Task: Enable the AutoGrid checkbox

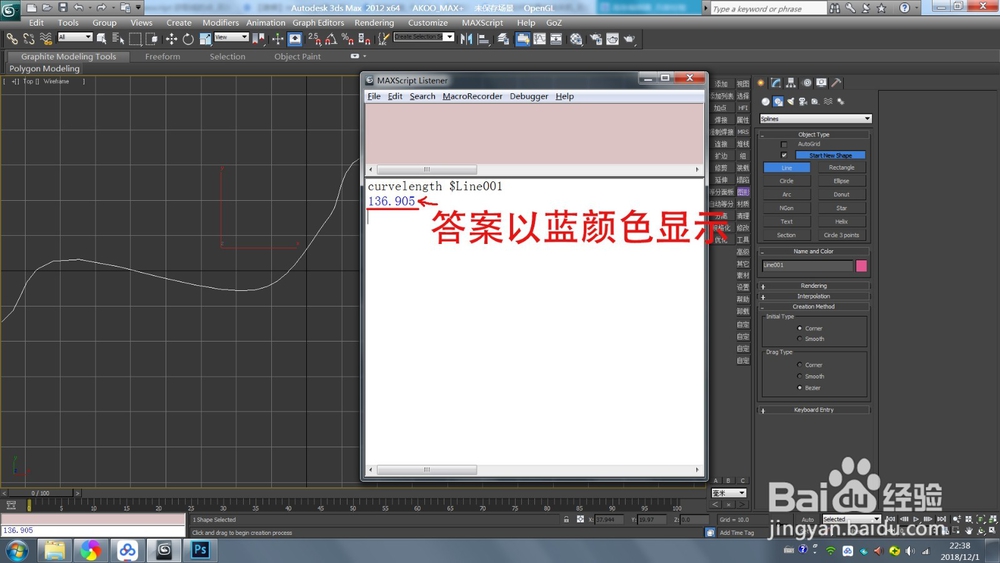Action: (x=784, y=145)
